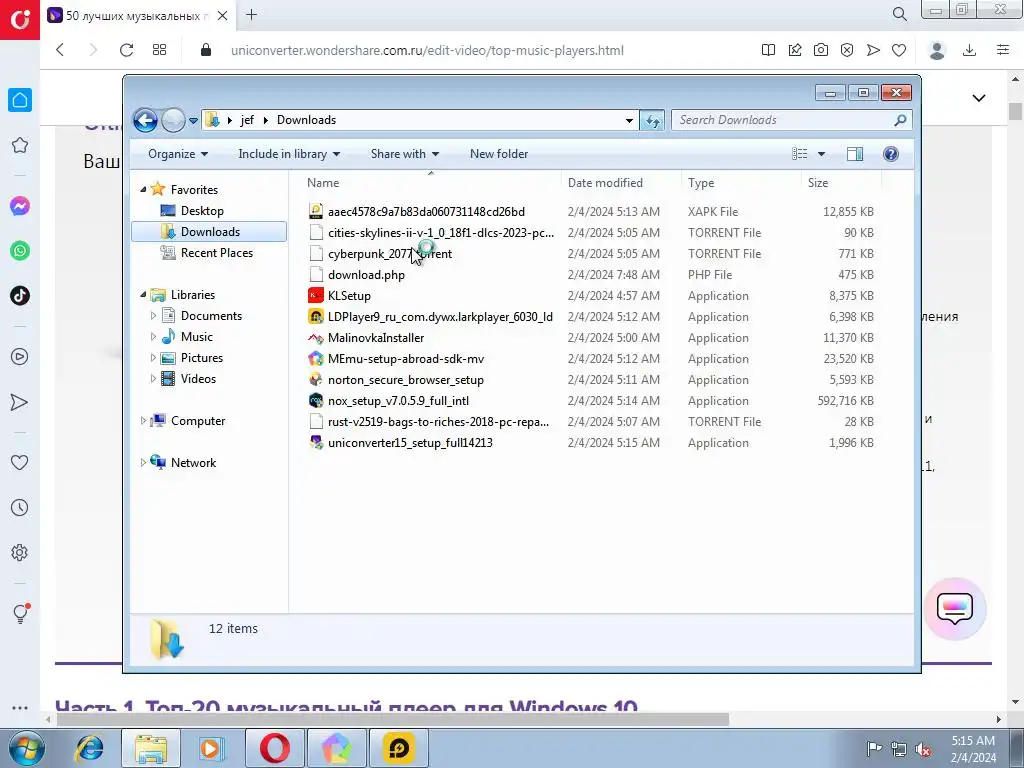Viewport: 1024px width, 768px height.
Task: Click the chat support bubble on webpage
Action: tap(955, 609)
